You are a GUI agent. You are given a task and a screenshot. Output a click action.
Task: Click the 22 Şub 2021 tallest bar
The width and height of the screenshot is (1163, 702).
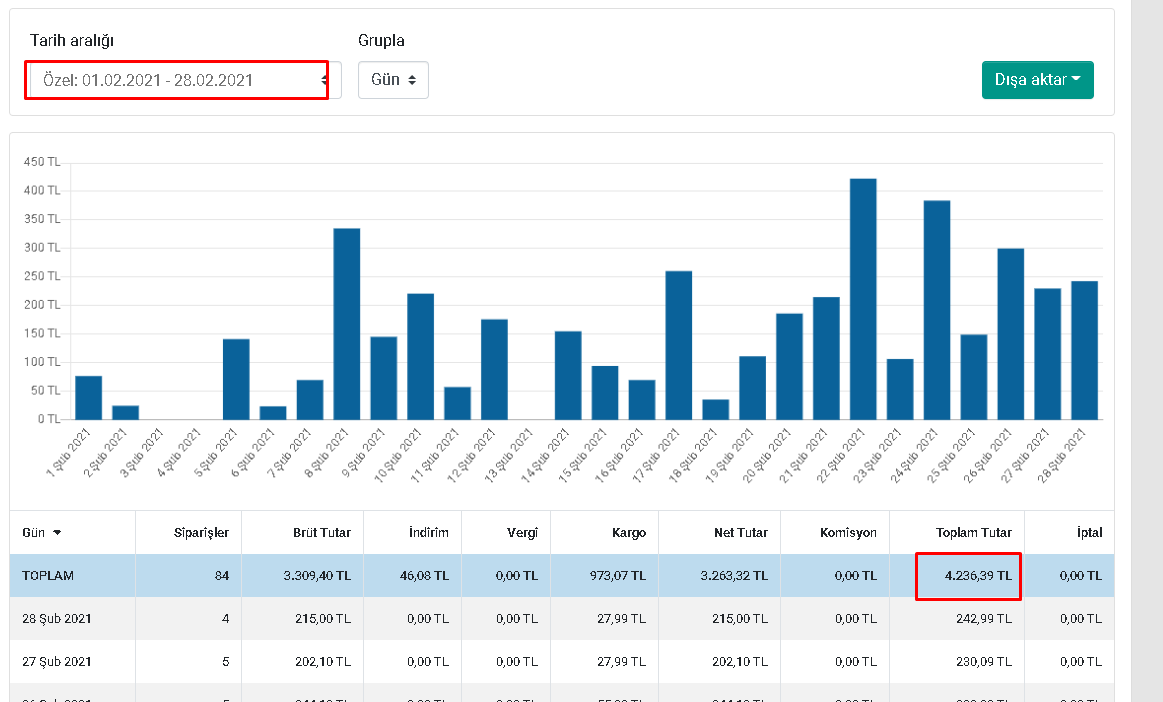863,299
